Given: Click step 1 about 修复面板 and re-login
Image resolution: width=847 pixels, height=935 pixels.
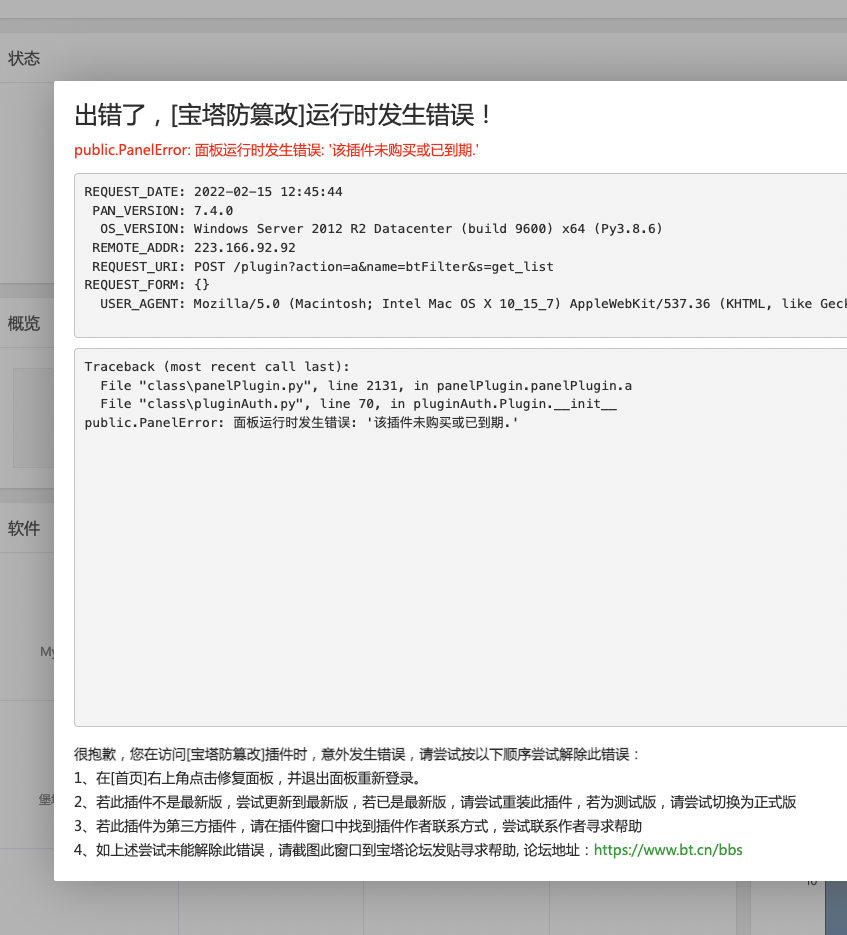Looking at the screenshot, I should [x=248, y=778].
